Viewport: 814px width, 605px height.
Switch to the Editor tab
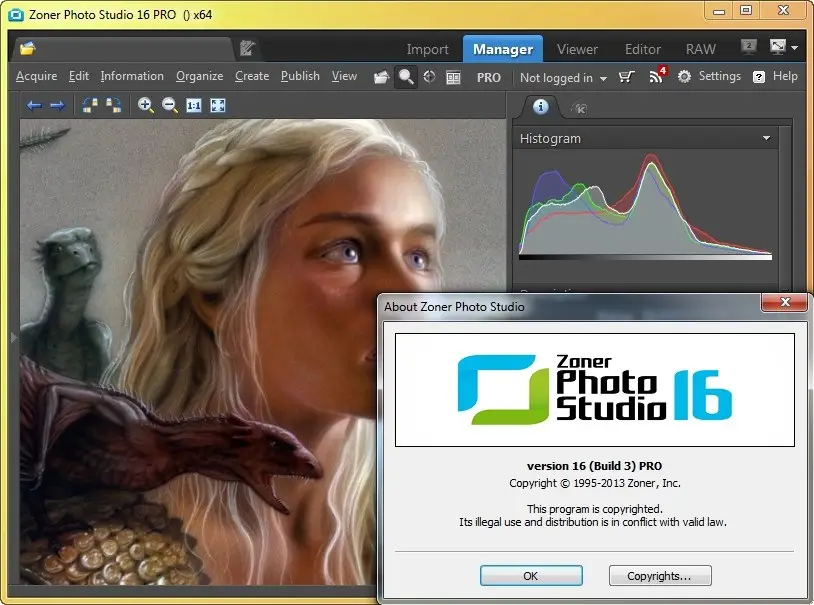tap(643, 49)
